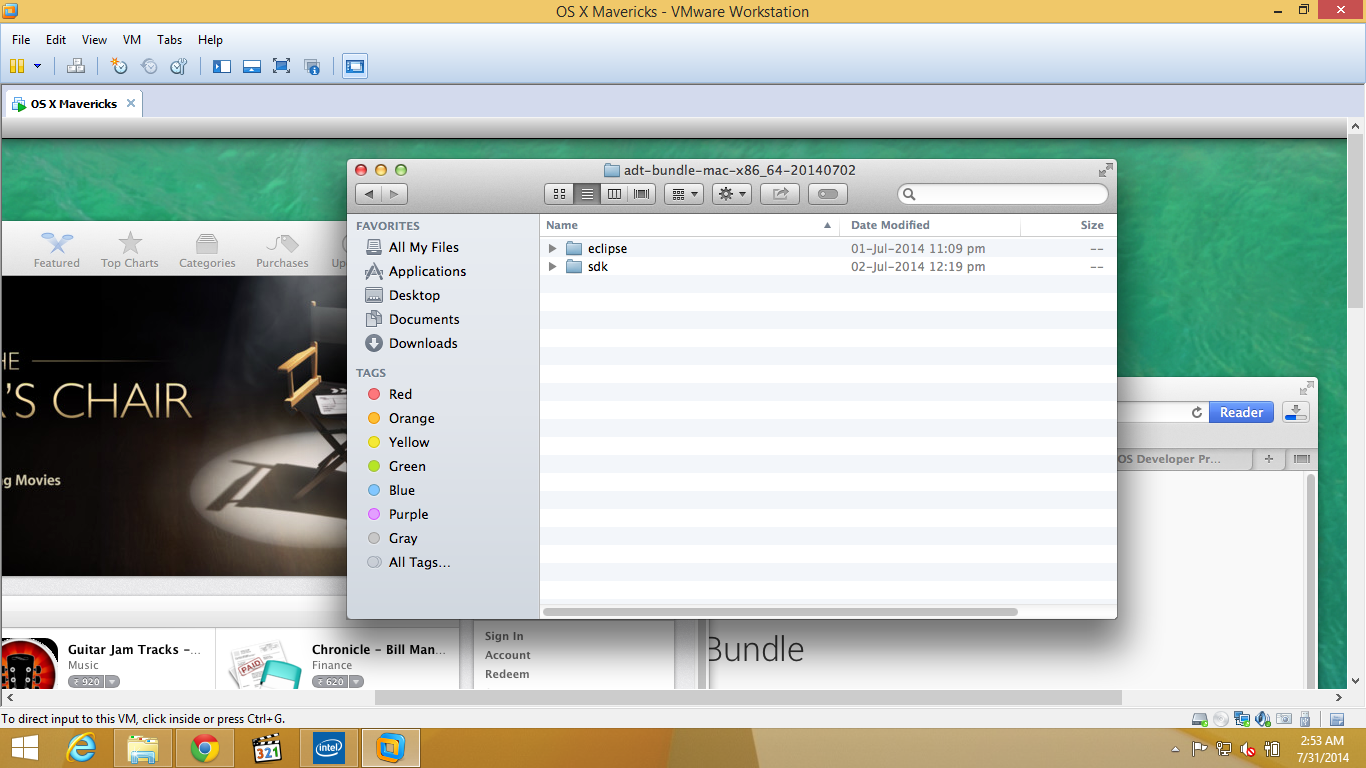Close the OS X Mavericks tab
Viewport: 1366px width, 768px height.
pyautogui.click(x=131, y=104)
